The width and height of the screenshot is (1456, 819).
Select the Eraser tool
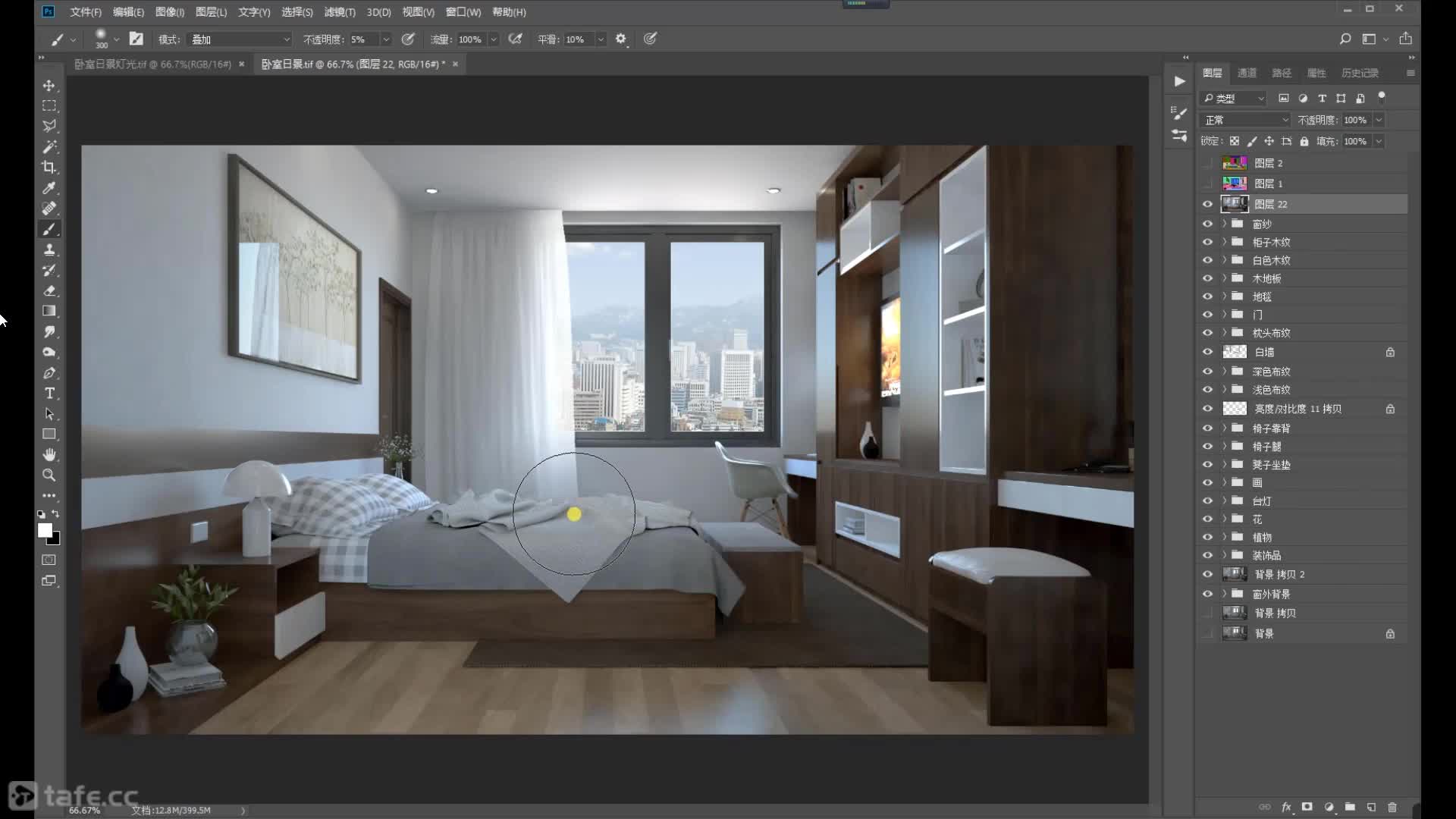(49, 290)
